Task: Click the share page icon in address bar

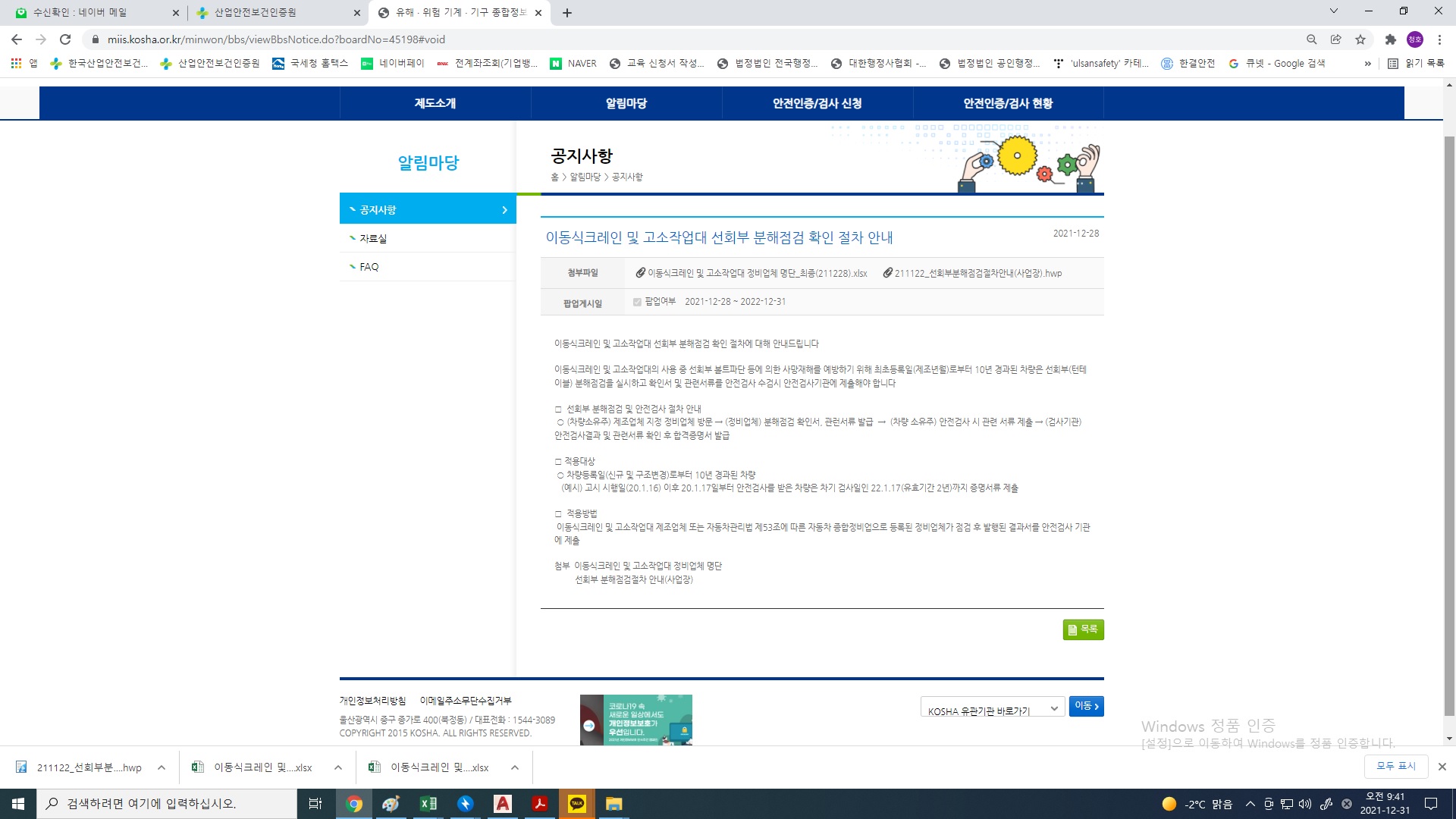Action: 1336,39
